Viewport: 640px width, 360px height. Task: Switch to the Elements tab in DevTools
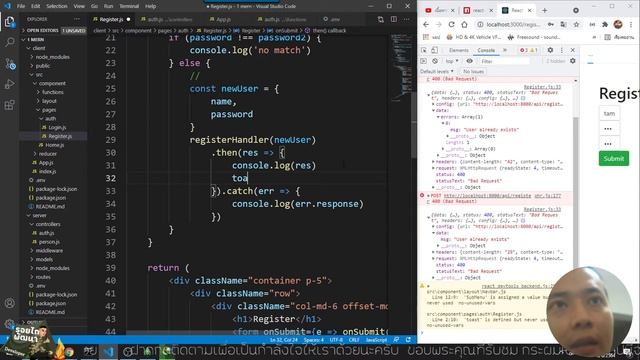coord(459,50)
